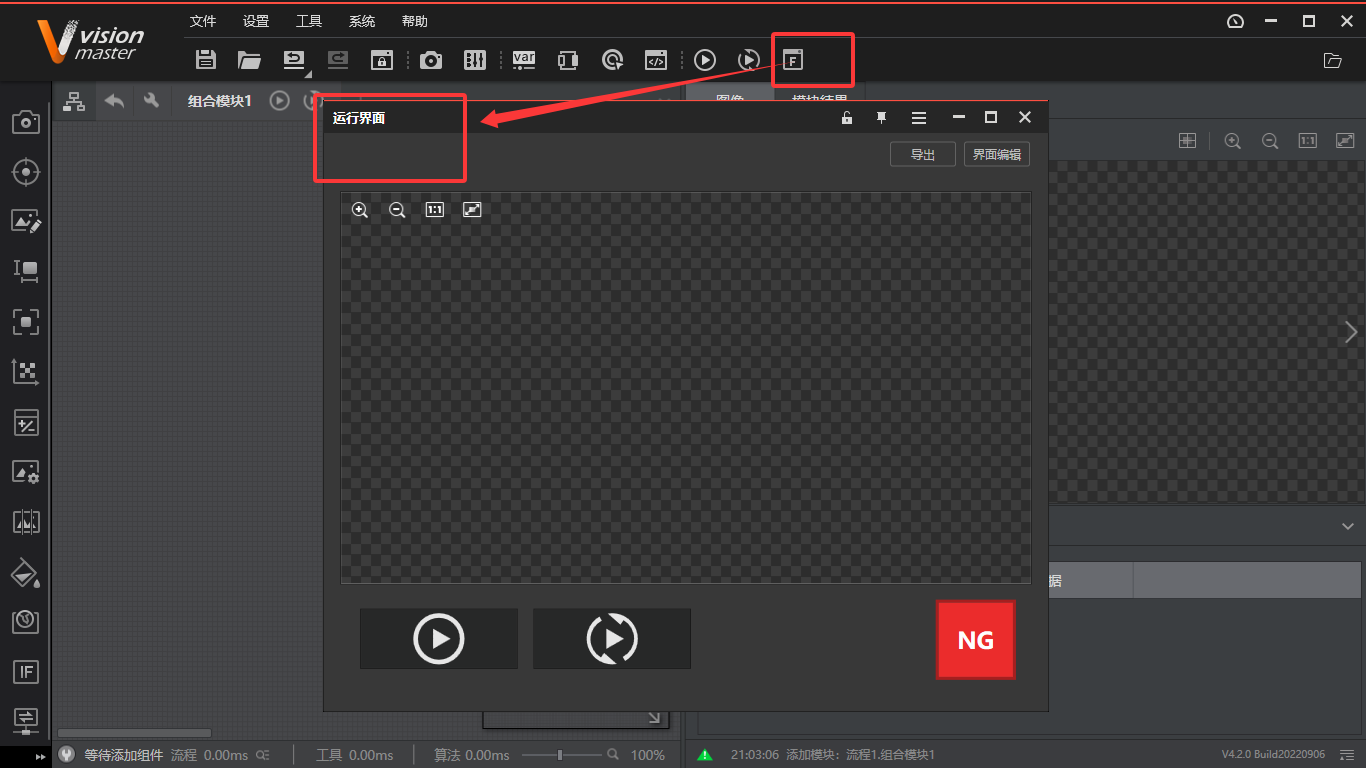Image resolution: width=1366 pixels, height=768 pixels.
Task: Open the script editor icon in the toolbar
Action: point(655,60)
